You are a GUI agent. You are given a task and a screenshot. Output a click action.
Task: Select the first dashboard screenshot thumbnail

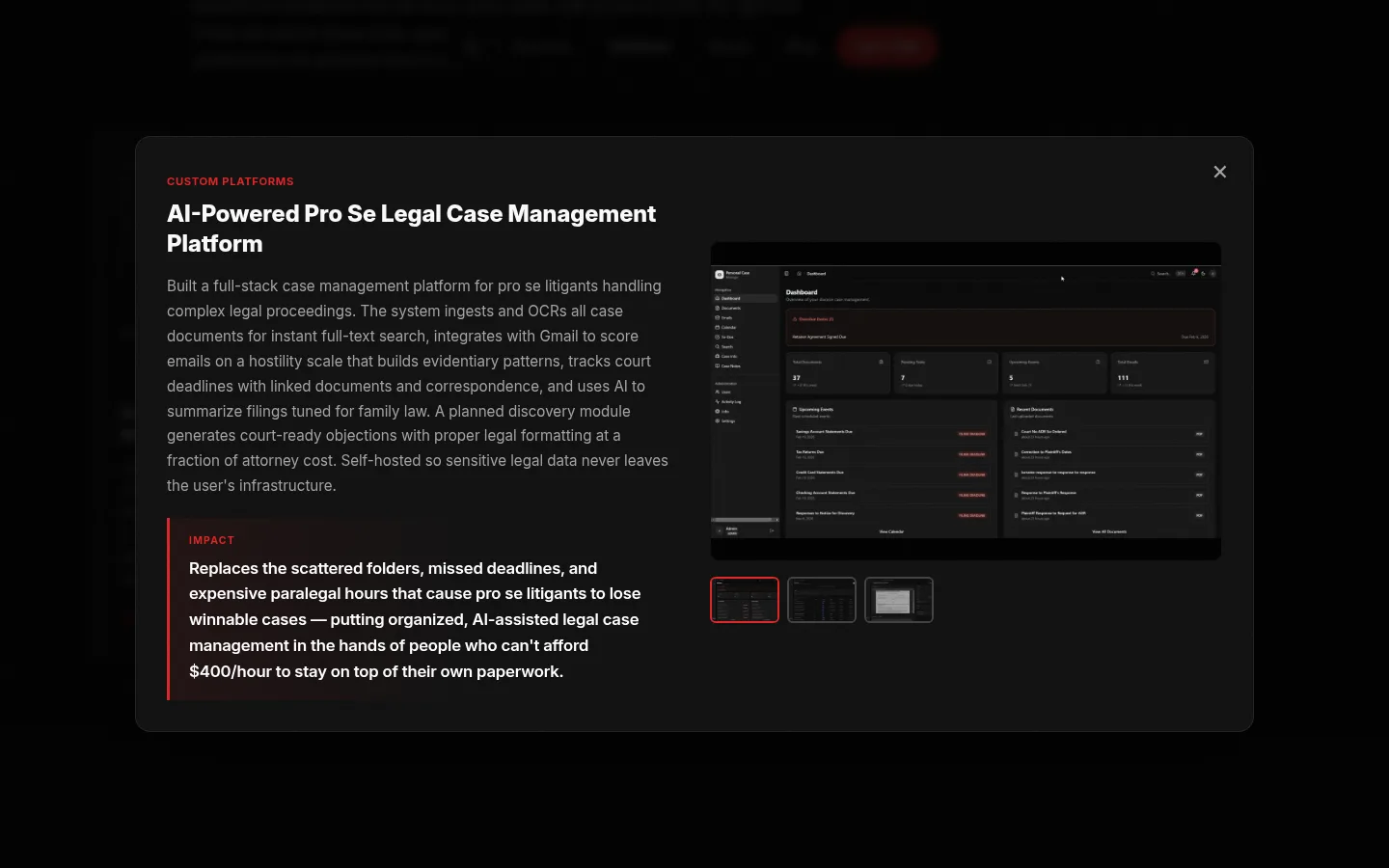pos(745,600)
